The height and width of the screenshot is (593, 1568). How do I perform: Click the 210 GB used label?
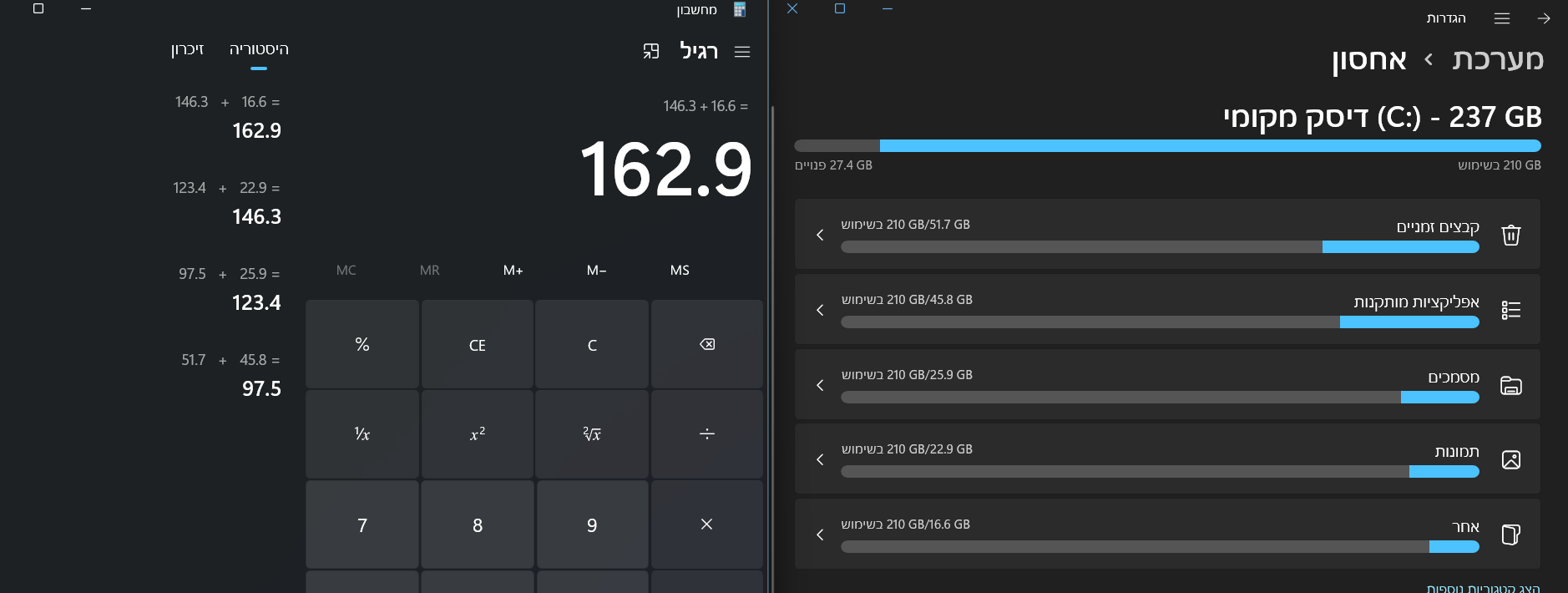coord(1500,165)
